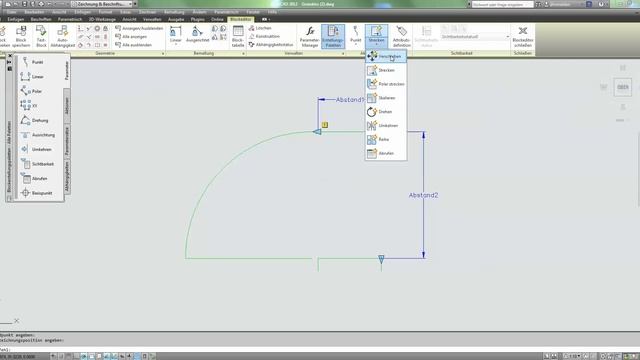
Task: Choose Verschieben in the action dropdown list
Action: (386, 56)
